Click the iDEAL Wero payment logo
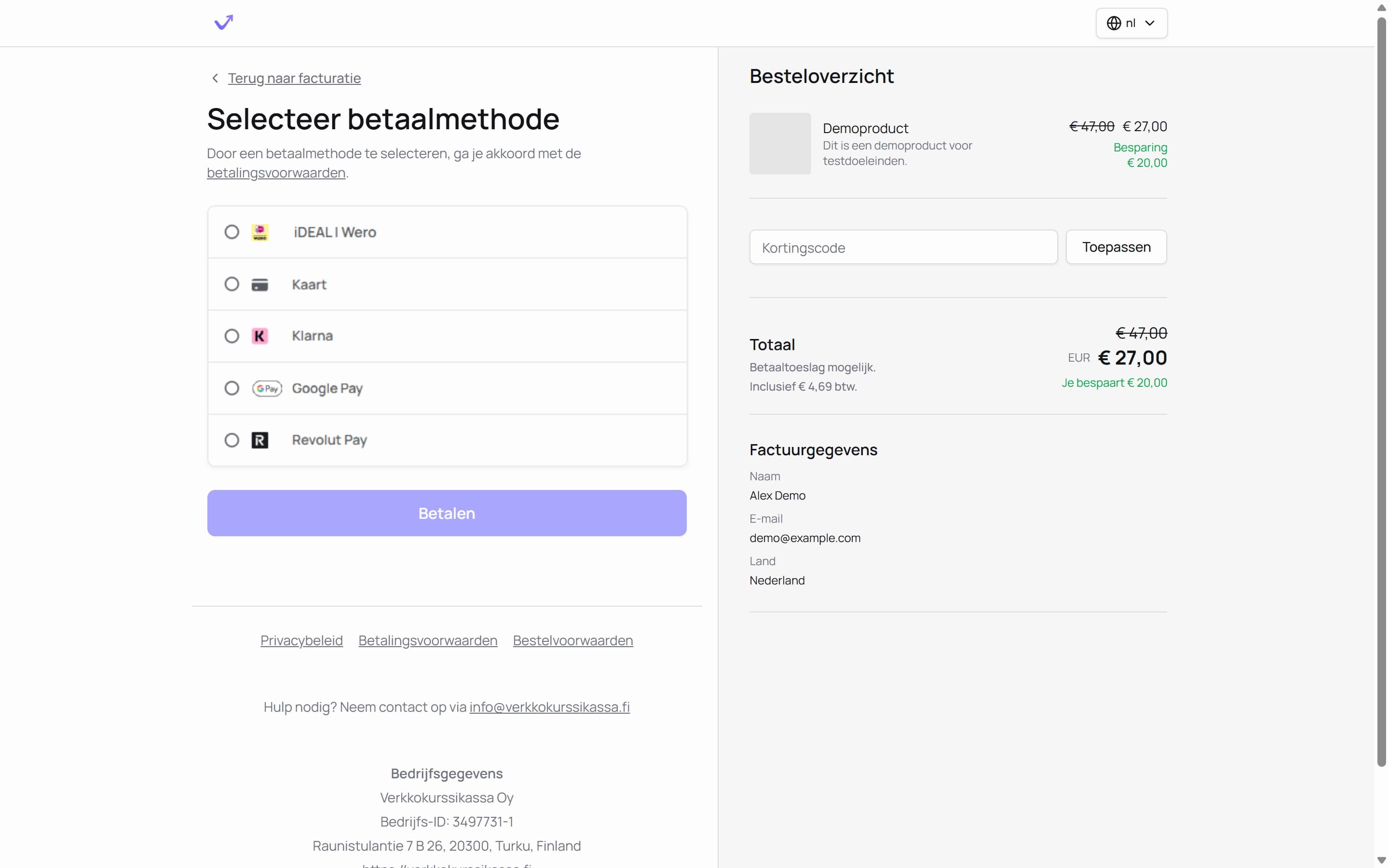The height and width of the screenshot is (868, 1389). point(260,232)
